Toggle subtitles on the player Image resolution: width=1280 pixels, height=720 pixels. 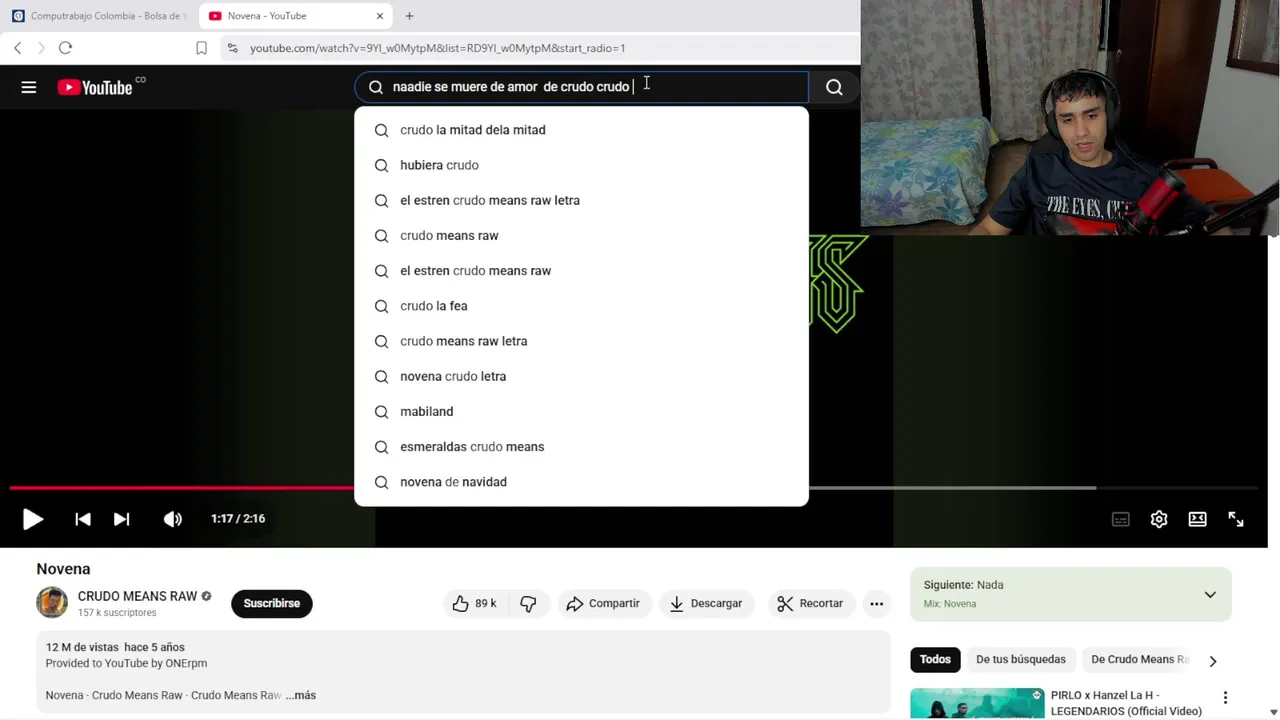pyautogui.click(x=1120, y=519)
